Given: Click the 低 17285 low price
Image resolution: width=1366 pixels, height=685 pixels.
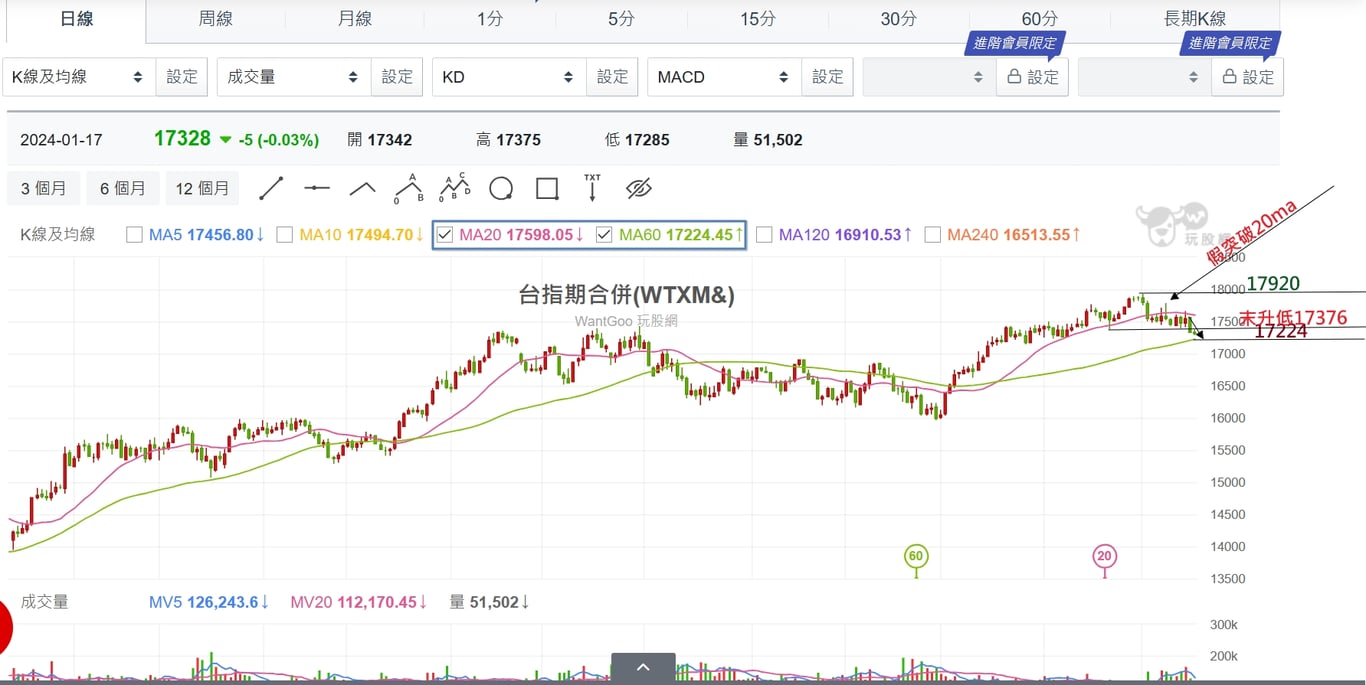Looking at the screenshot, I should coord(637,140).
